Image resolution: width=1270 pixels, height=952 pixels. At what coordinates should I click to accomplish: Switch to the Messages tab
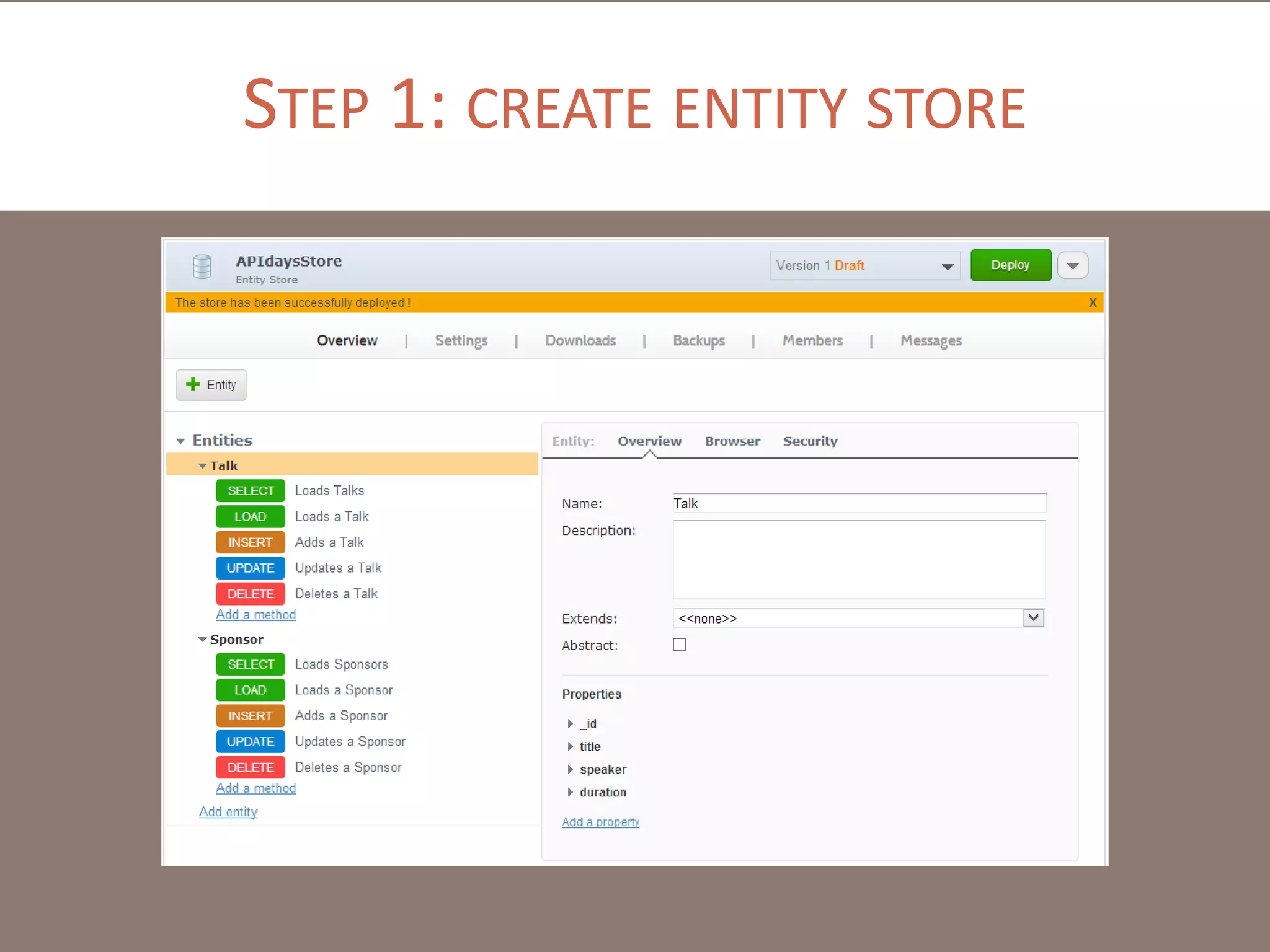pos(931,341)
